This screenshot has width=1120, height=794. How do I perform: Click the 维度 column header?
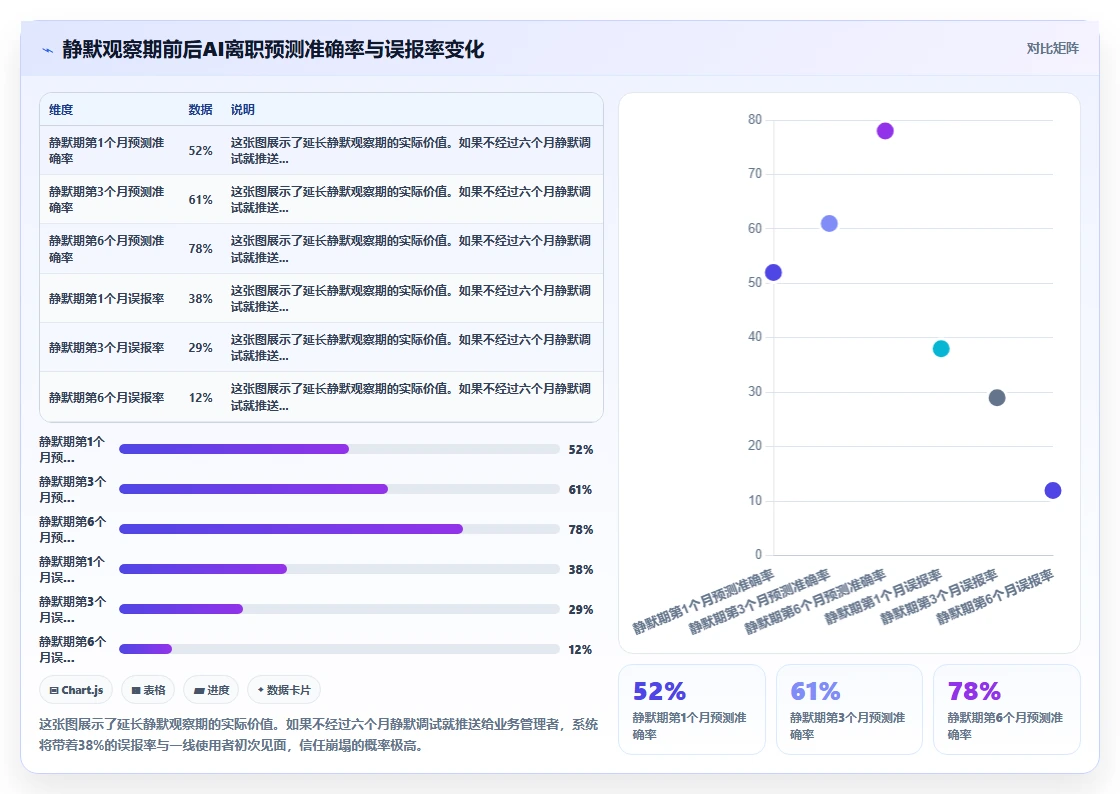coord(61,109)
